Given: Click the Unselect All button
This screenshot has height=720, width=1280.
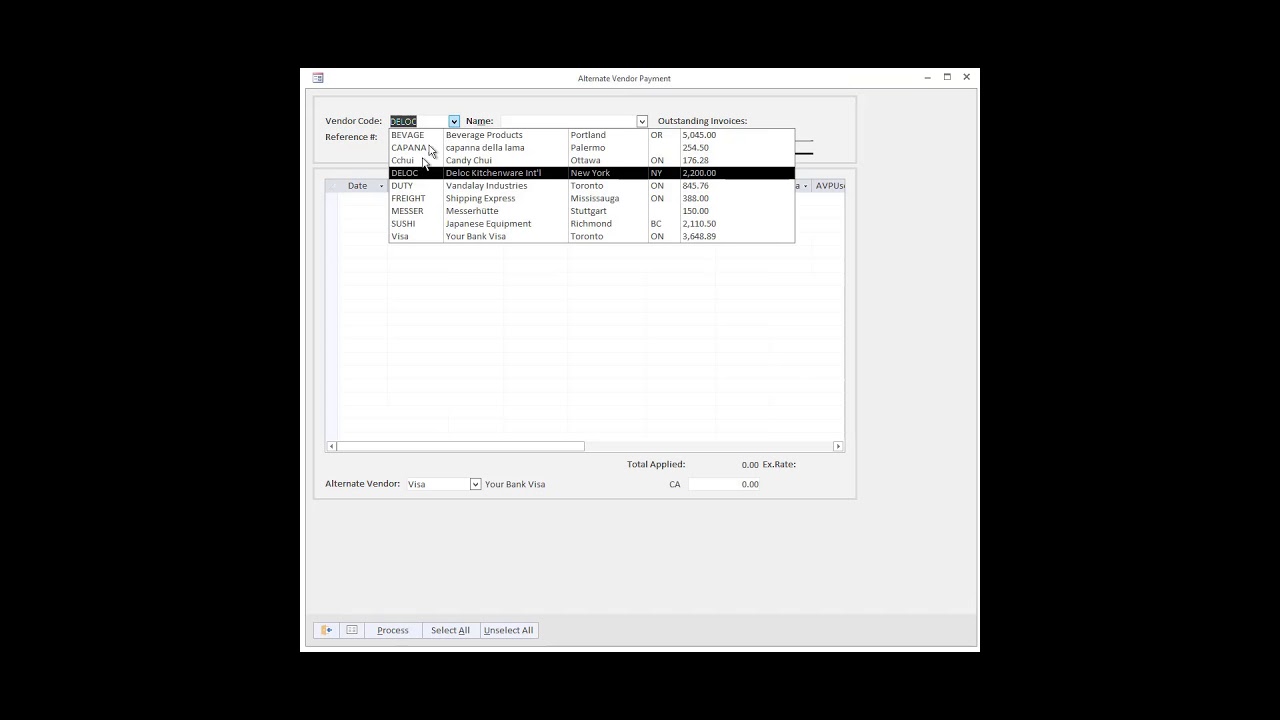Looking at the screenshot, I should point(508,630).
